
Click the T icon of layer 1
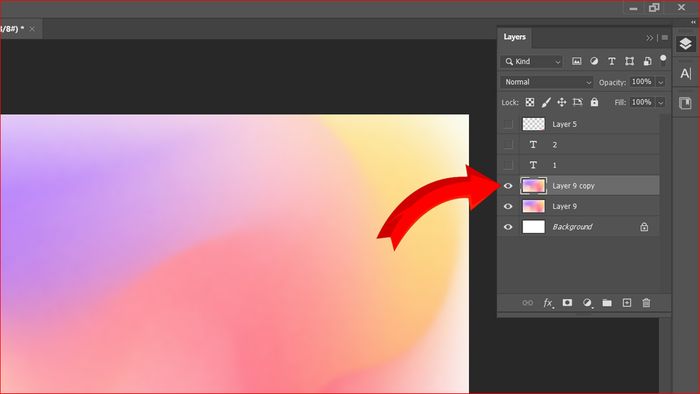[x=533, y=165]
